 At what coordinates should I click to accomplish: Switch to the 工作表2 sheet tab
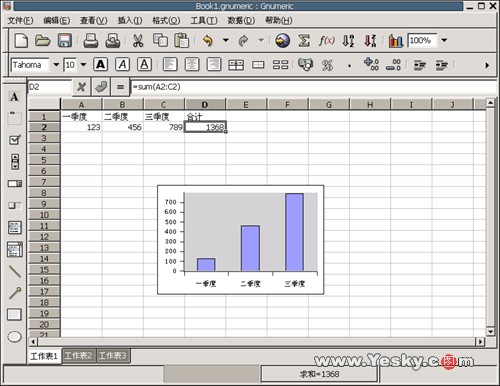[79, 356]
